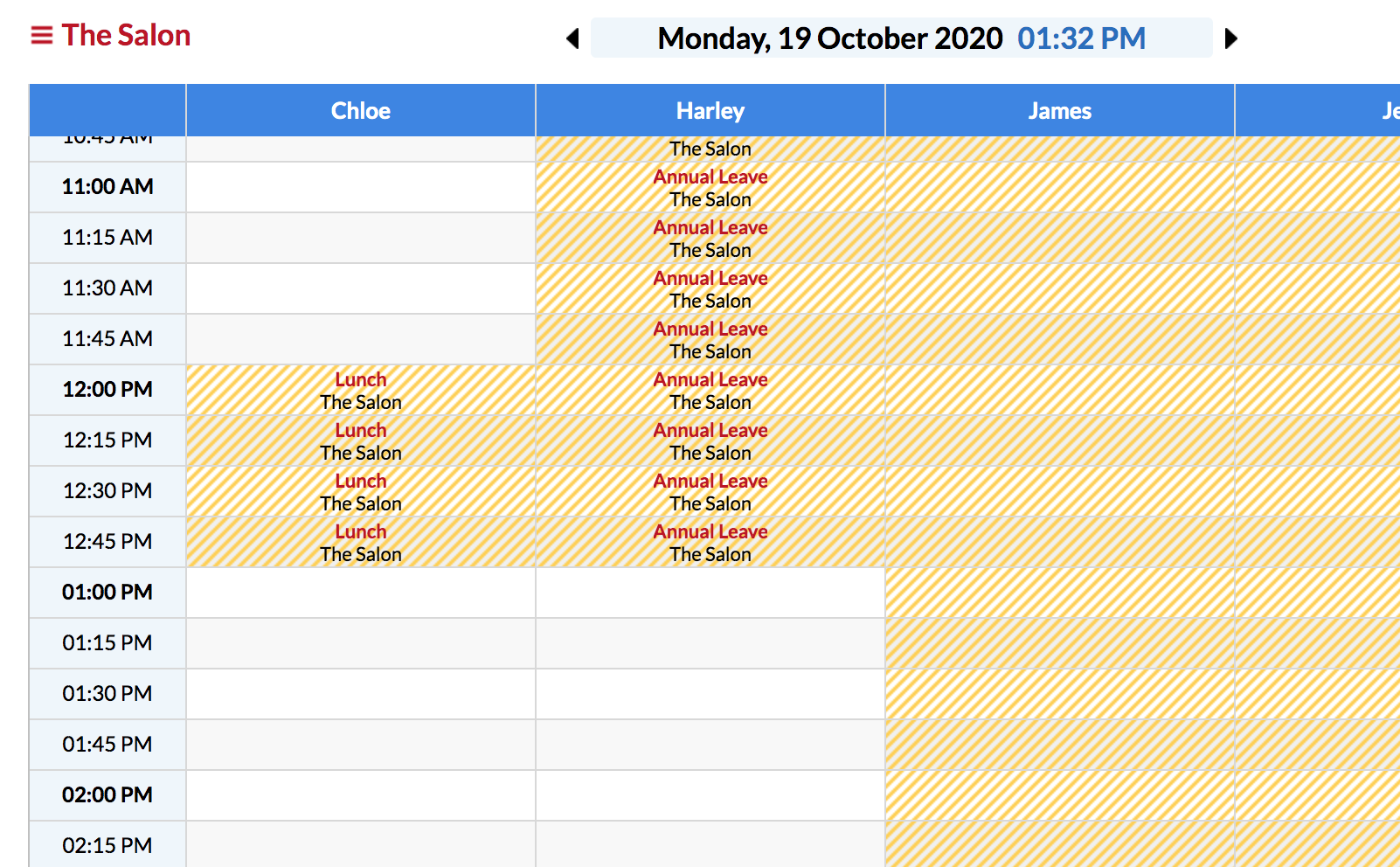Click the 01:15 PM time label
The width and height of the screenshot is (1400, 867).
107,643
